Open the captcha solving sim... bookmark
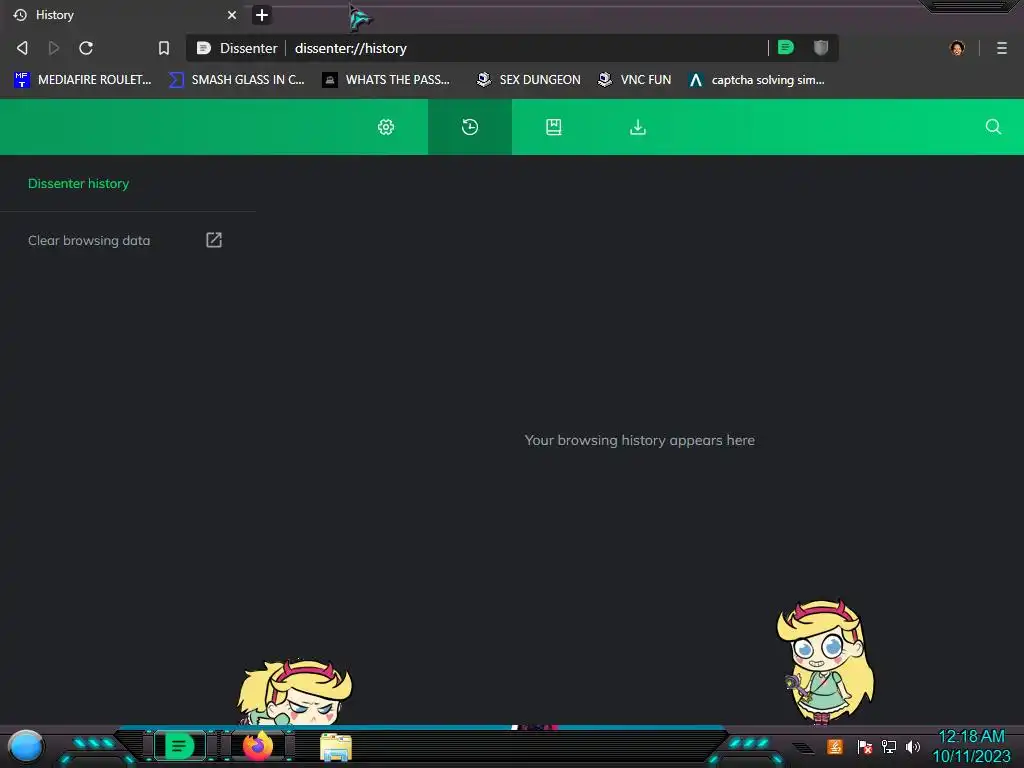1024x768 pixels. click(757, 80)
